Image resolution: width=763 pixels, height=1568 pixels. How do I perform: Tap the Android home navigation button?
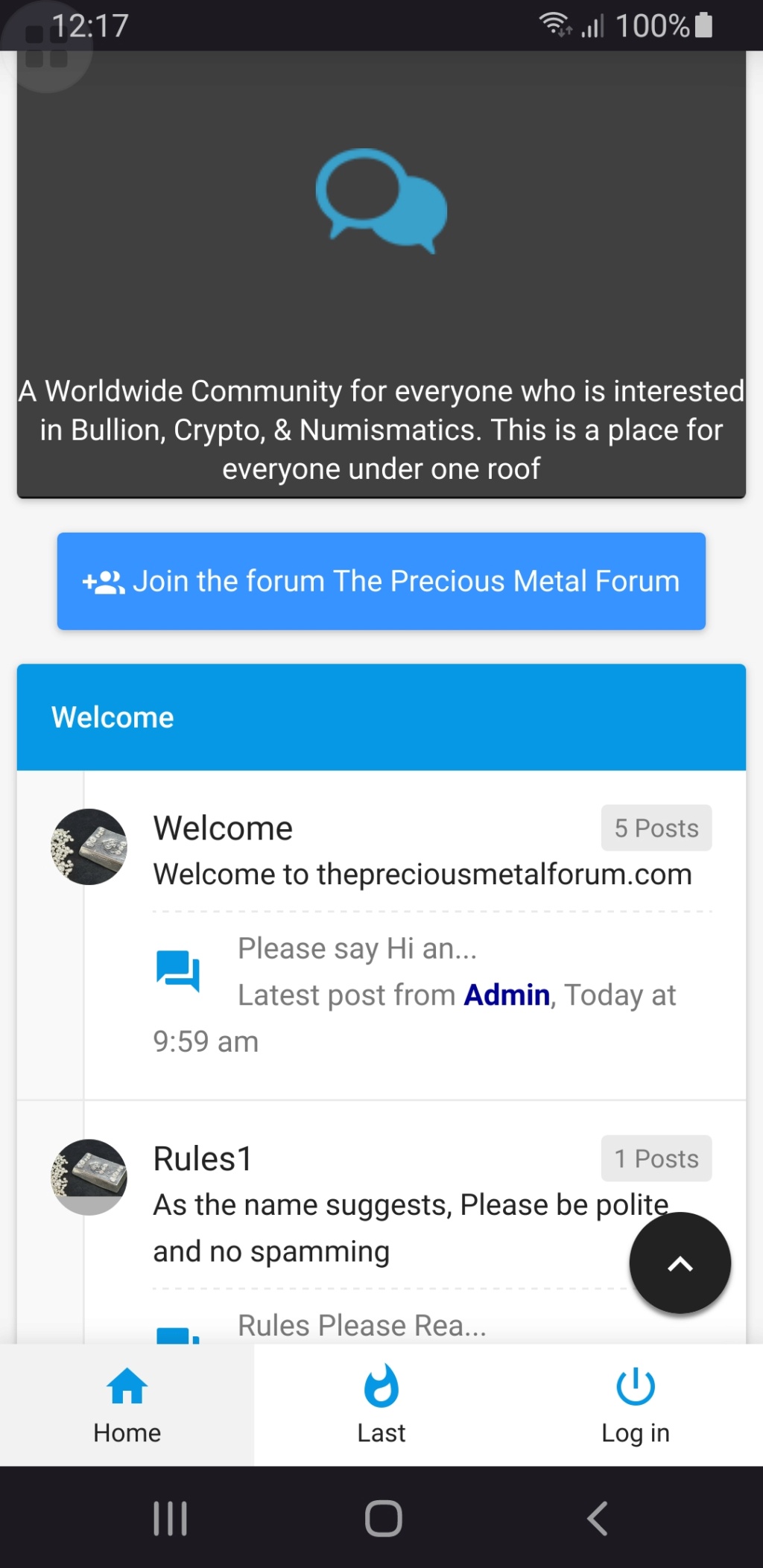tap(384, 1518)
